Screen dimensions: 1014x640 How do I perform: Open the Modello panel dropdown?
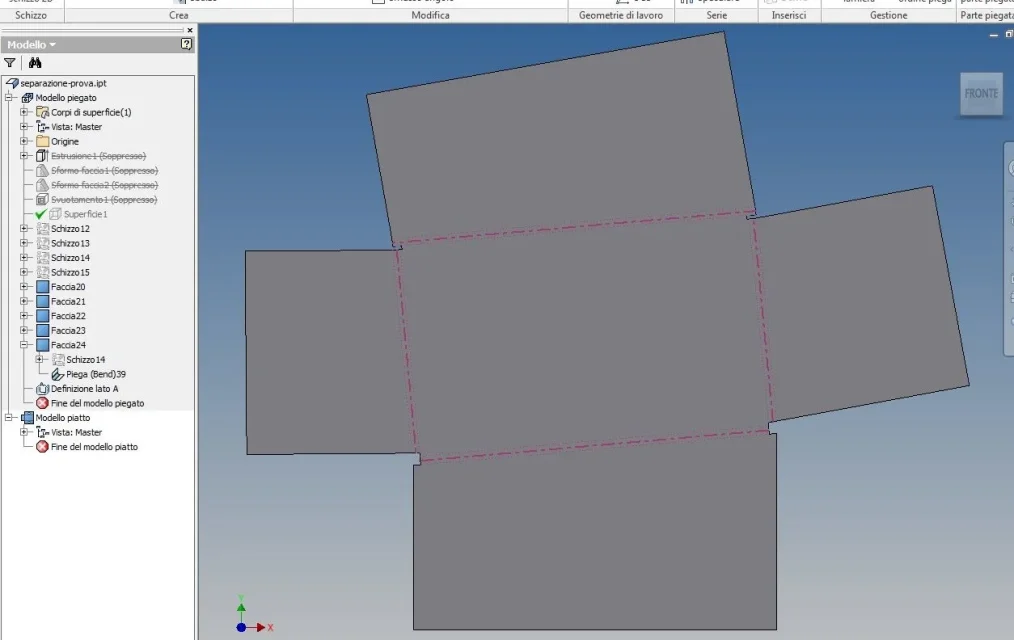click(32, 45)
